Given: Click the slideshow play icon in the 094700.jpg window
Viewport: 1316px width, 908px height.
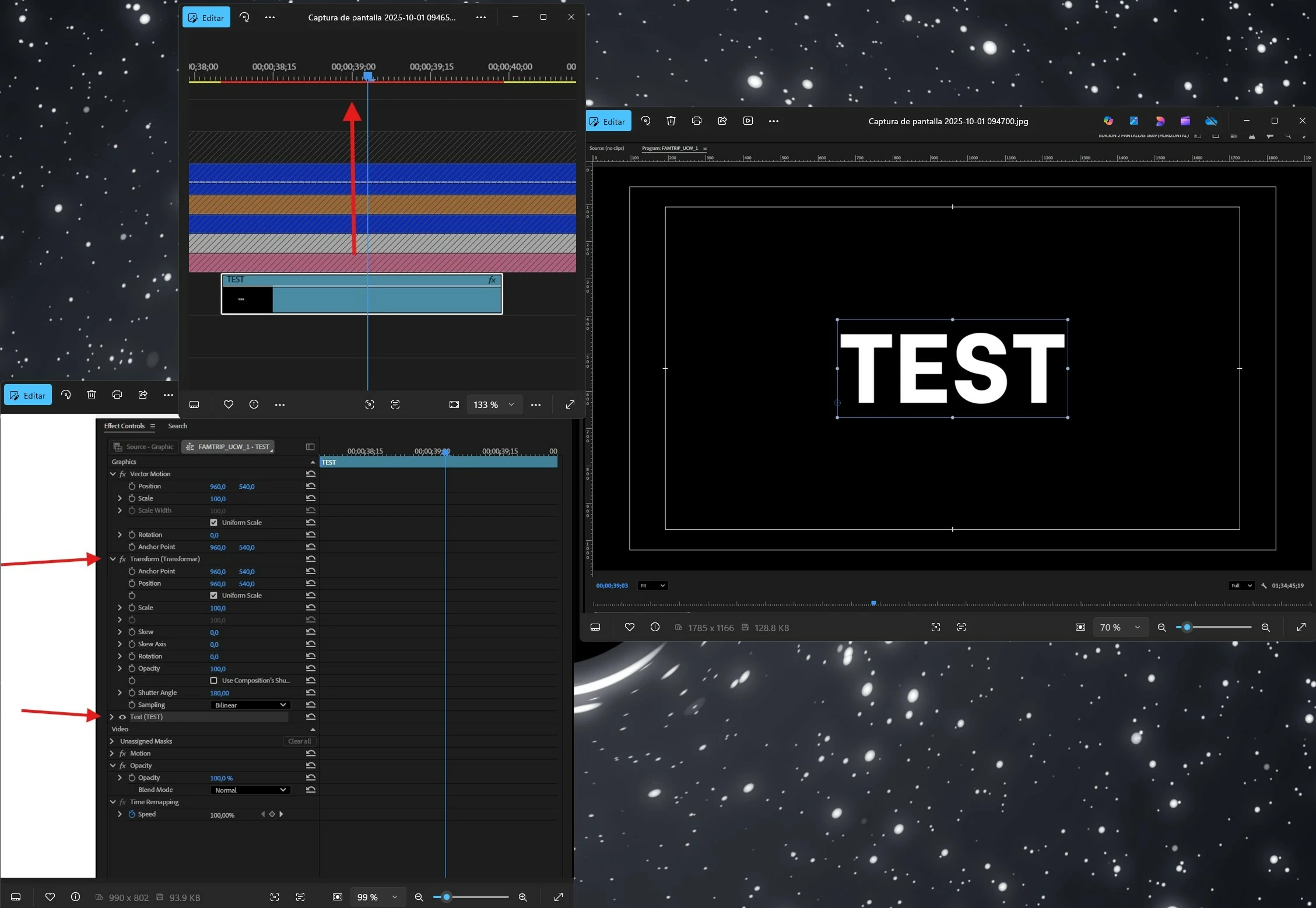Looking at the screenshot, I should tap(748, 121).
